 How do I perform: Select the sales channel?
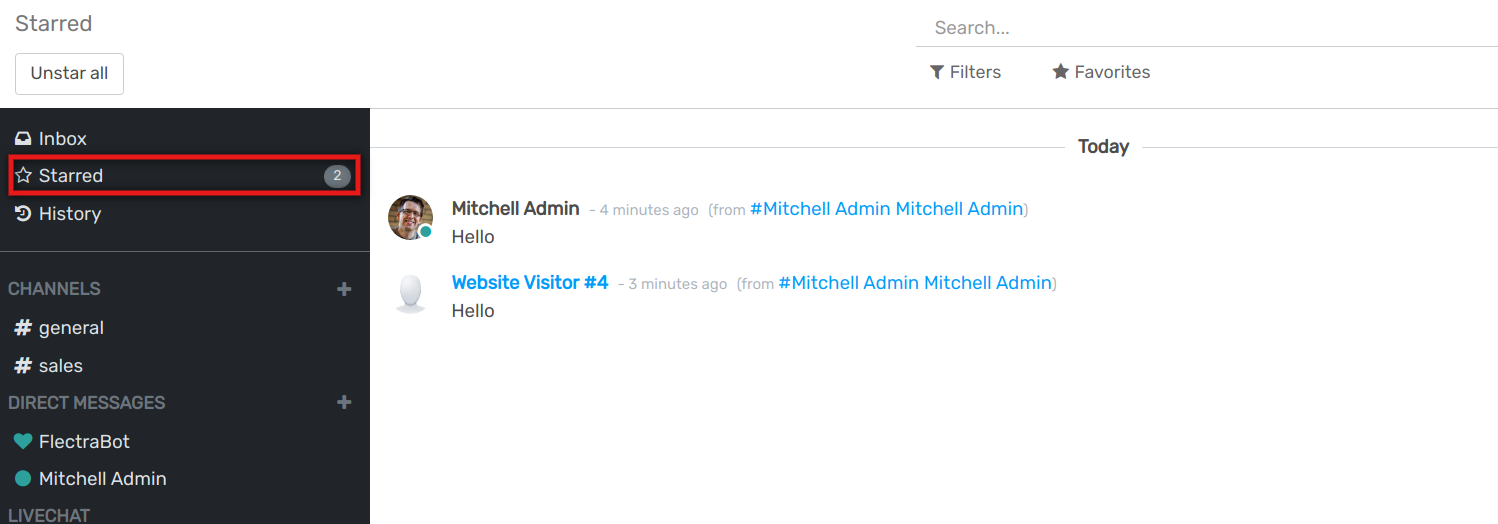(x=61, y=366)
